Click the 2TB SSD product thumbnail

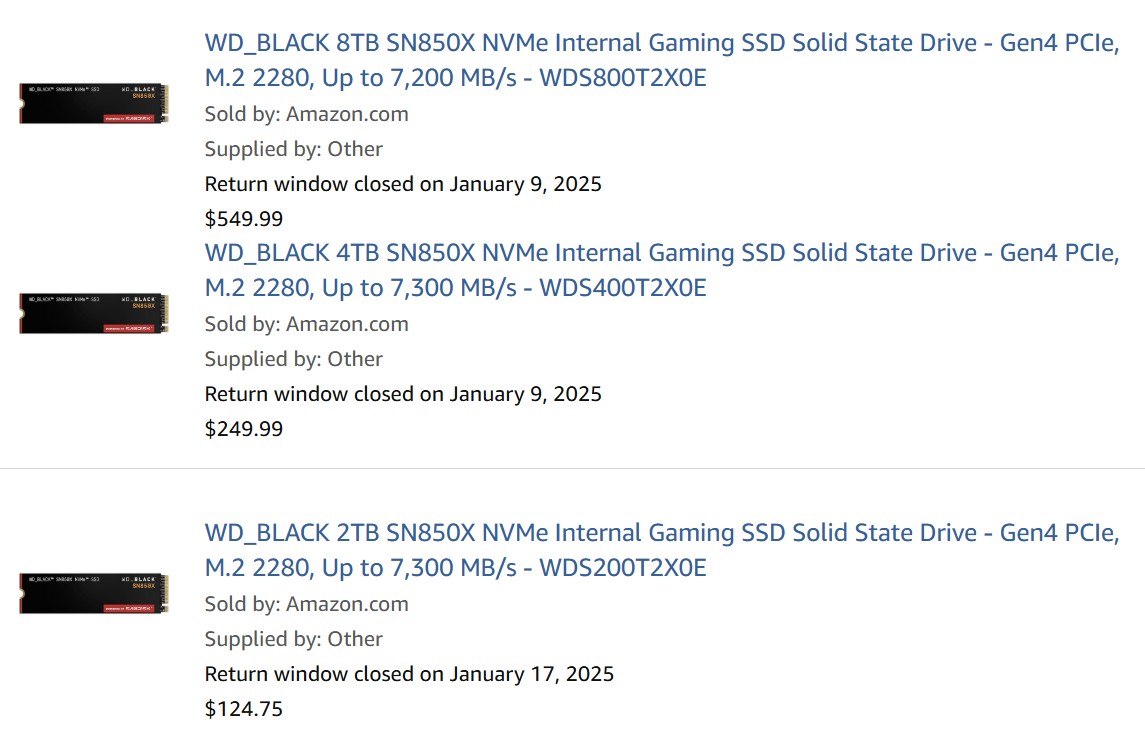pyautogui.click(x=94, y=594)
